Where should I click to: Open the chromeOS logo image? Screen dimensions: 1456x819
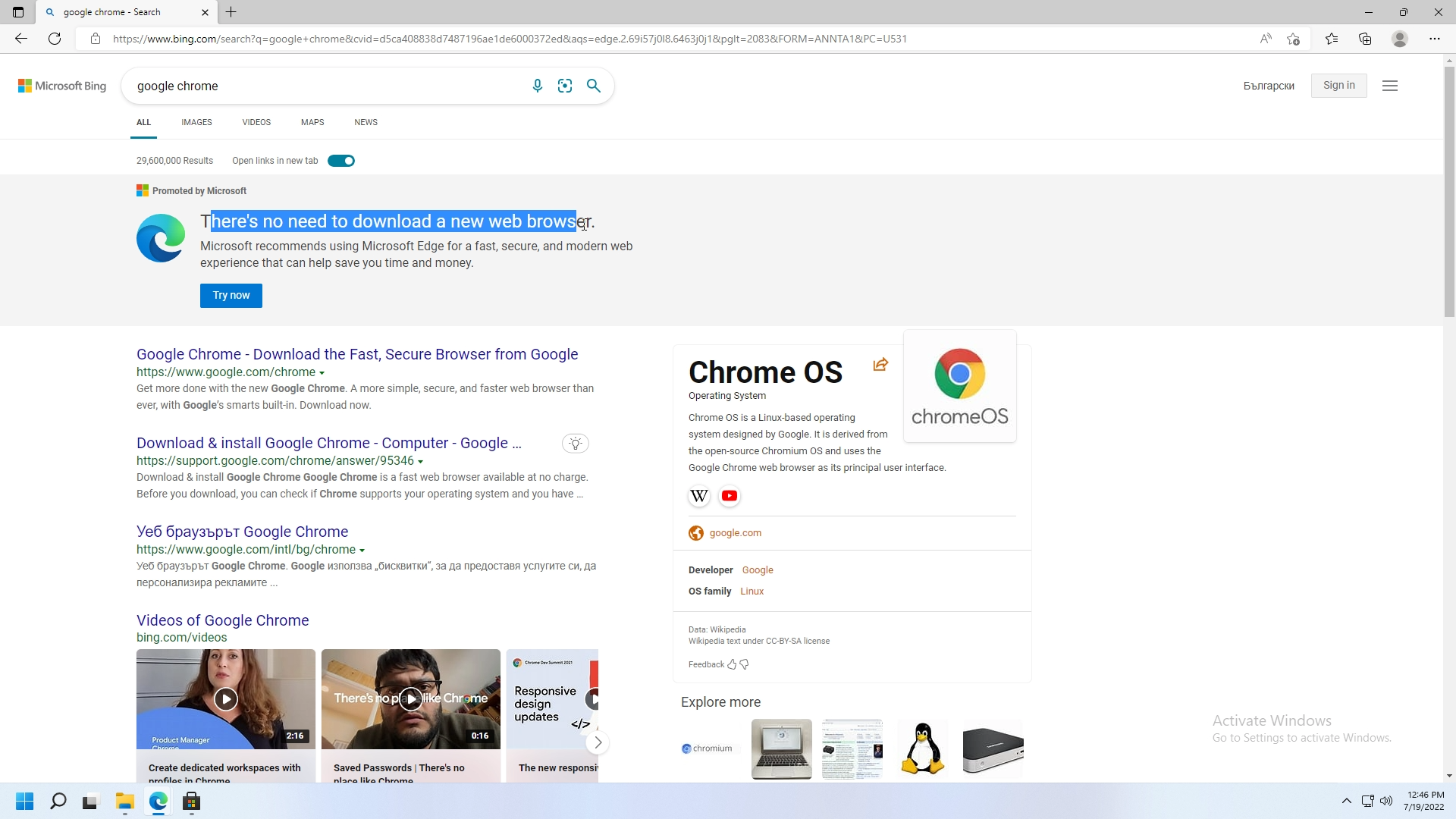click(x=960, y=386)
